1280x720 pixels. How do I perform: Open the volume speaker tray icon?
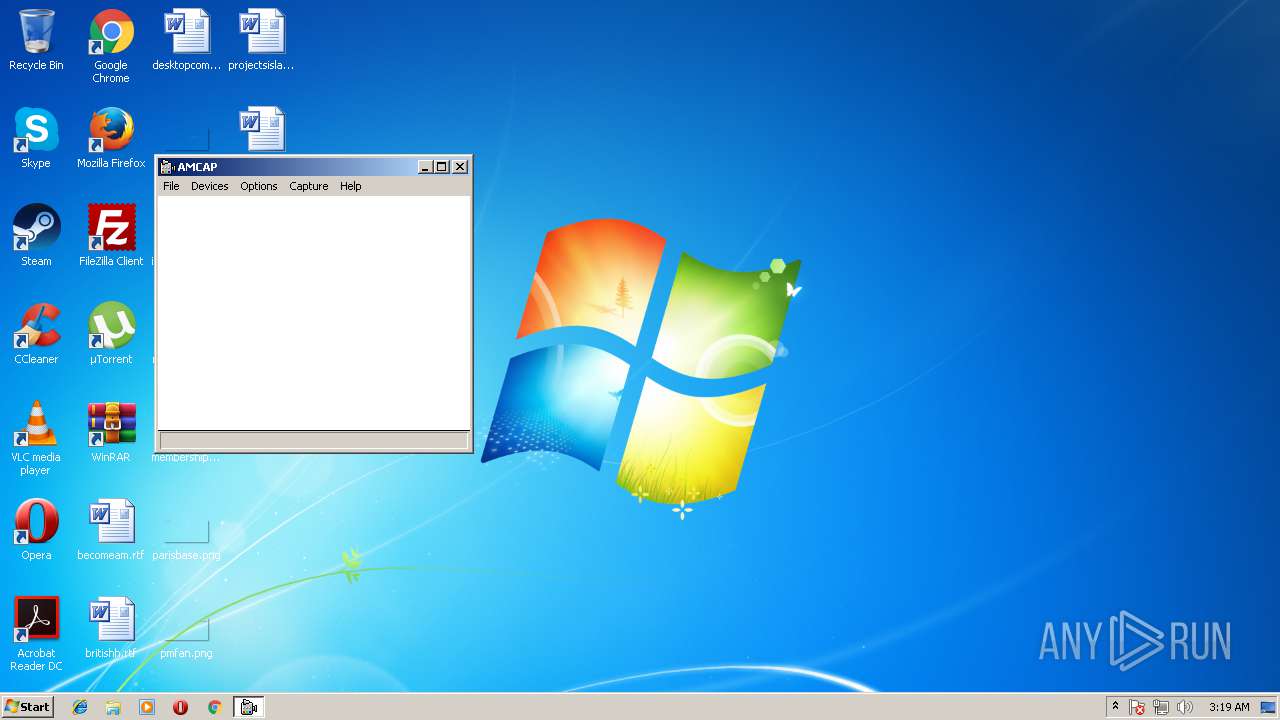click(x=1185, y=707)
